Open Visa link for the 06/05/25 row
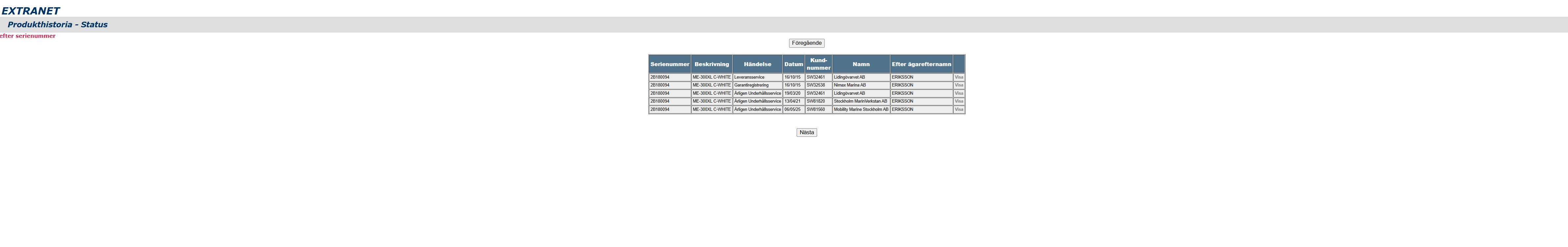Screen dimensions: 1568x247 [959, 110]
